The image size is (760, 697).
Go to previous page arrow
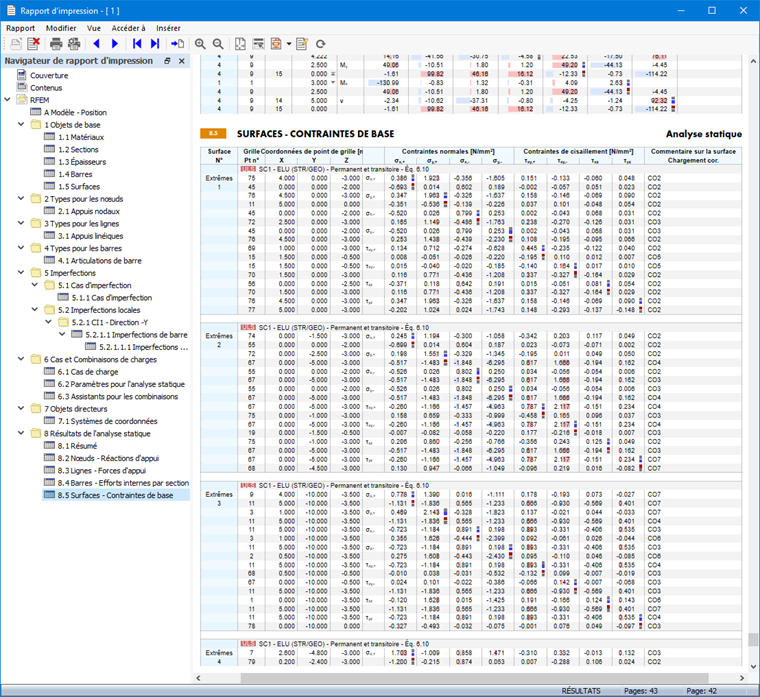pos(96,44)
